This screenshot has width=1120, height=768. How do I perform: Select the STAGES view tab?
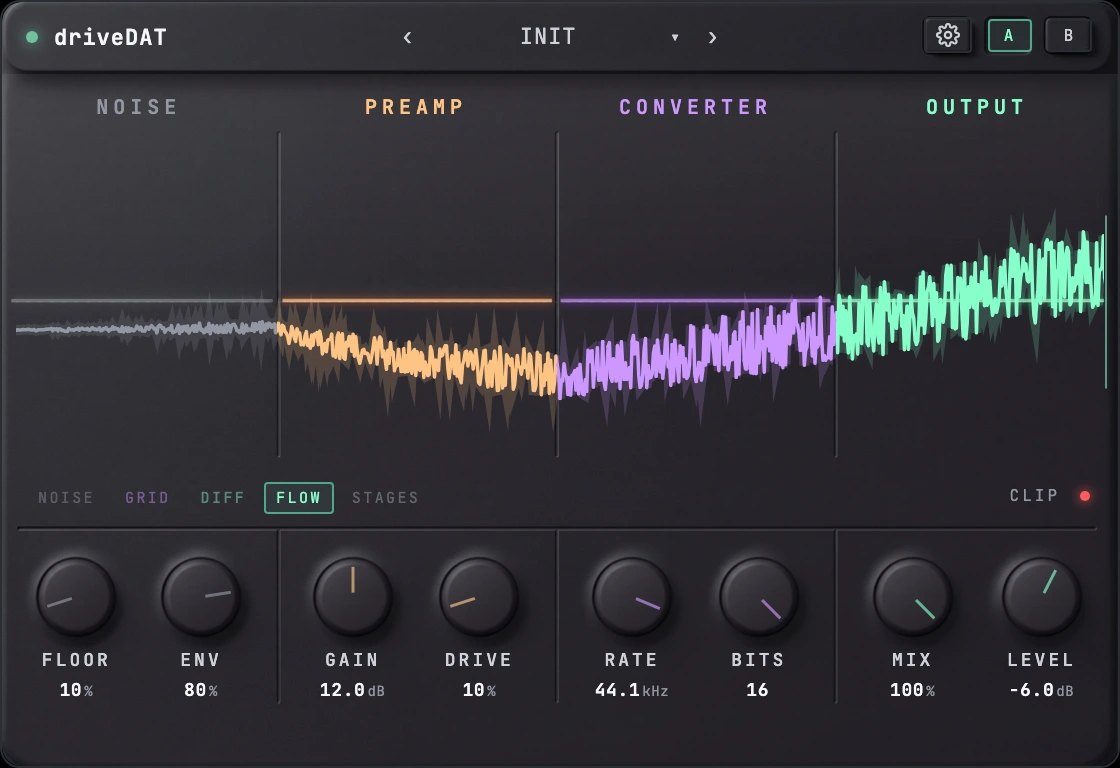(385, 497)
